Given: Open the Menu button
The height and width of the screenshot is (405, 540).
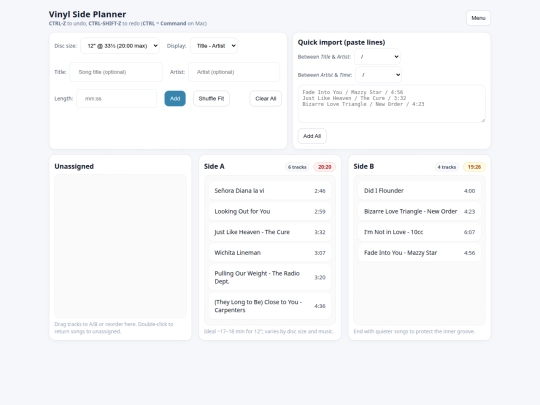Looking at the screenshot, I should [478, 18].
